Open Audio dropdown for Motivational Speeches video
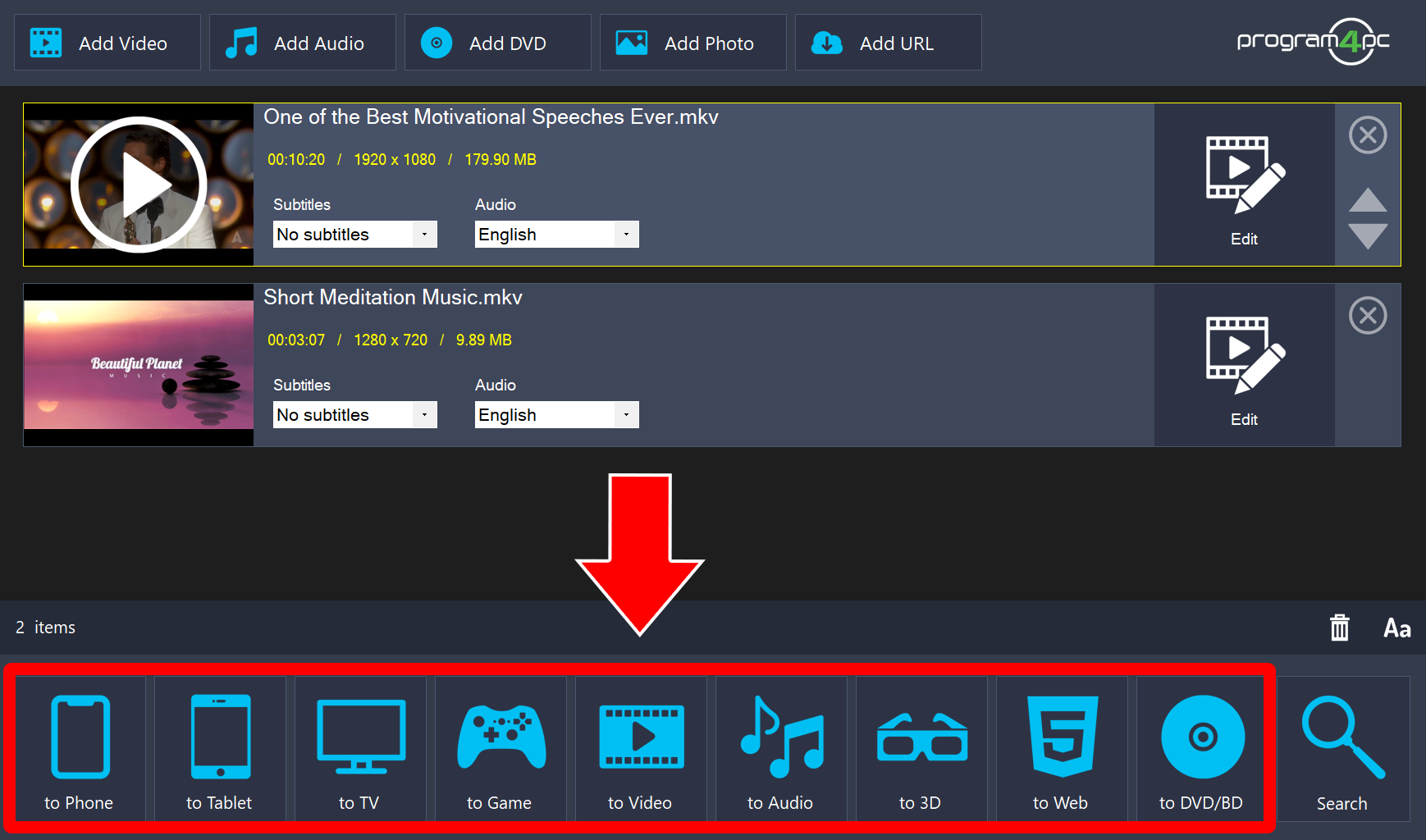 pyautogui.click(x=557, y=235)
